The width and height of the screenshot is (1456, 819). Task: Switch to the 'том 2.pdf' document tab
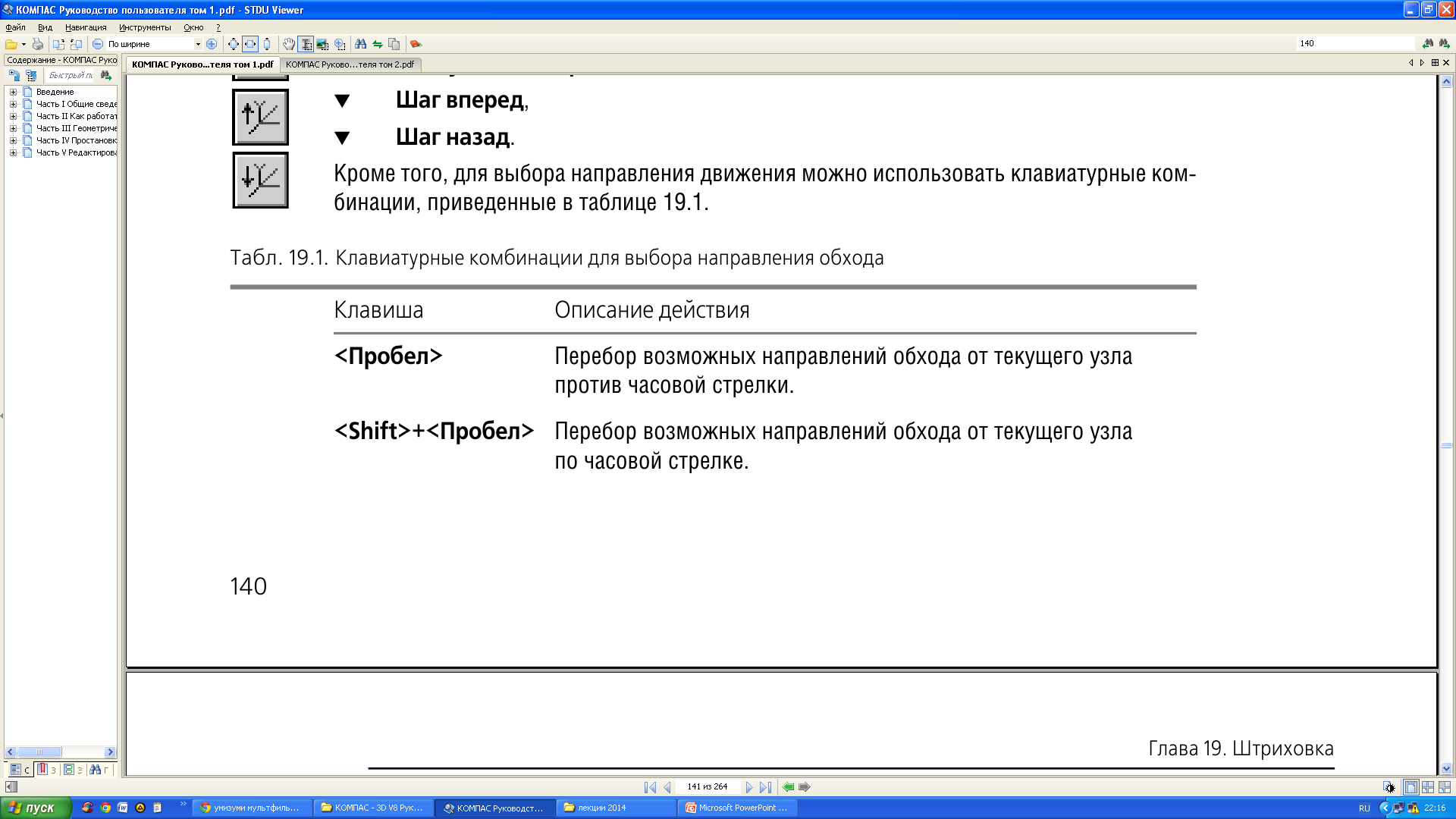pyautogui.click(x=350, y=64)
